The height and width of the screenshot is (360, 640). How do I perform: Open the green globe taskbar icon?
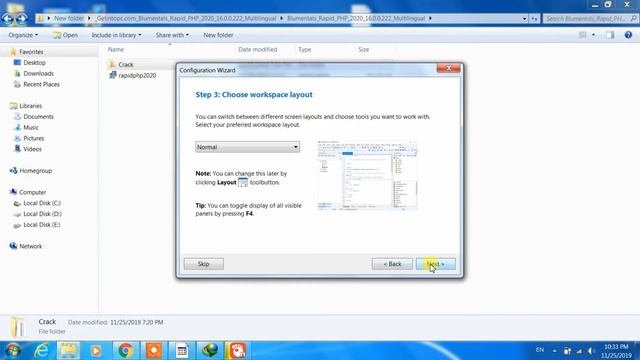(x=210, y=351)
